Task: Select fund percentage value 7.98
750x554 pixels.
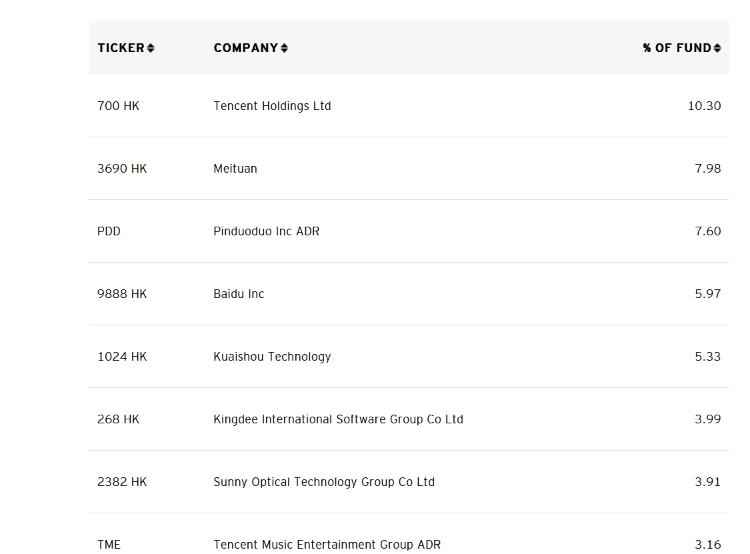Action: (707, 168)
